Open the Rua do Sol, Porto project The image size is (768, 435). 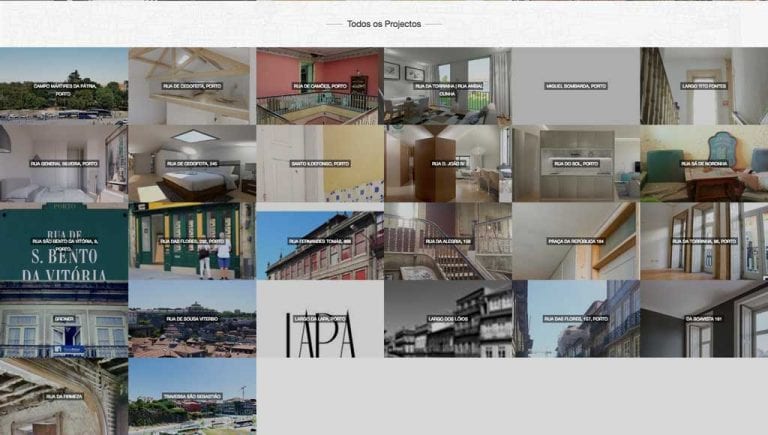pyautogui.click(x=576, y=163)
